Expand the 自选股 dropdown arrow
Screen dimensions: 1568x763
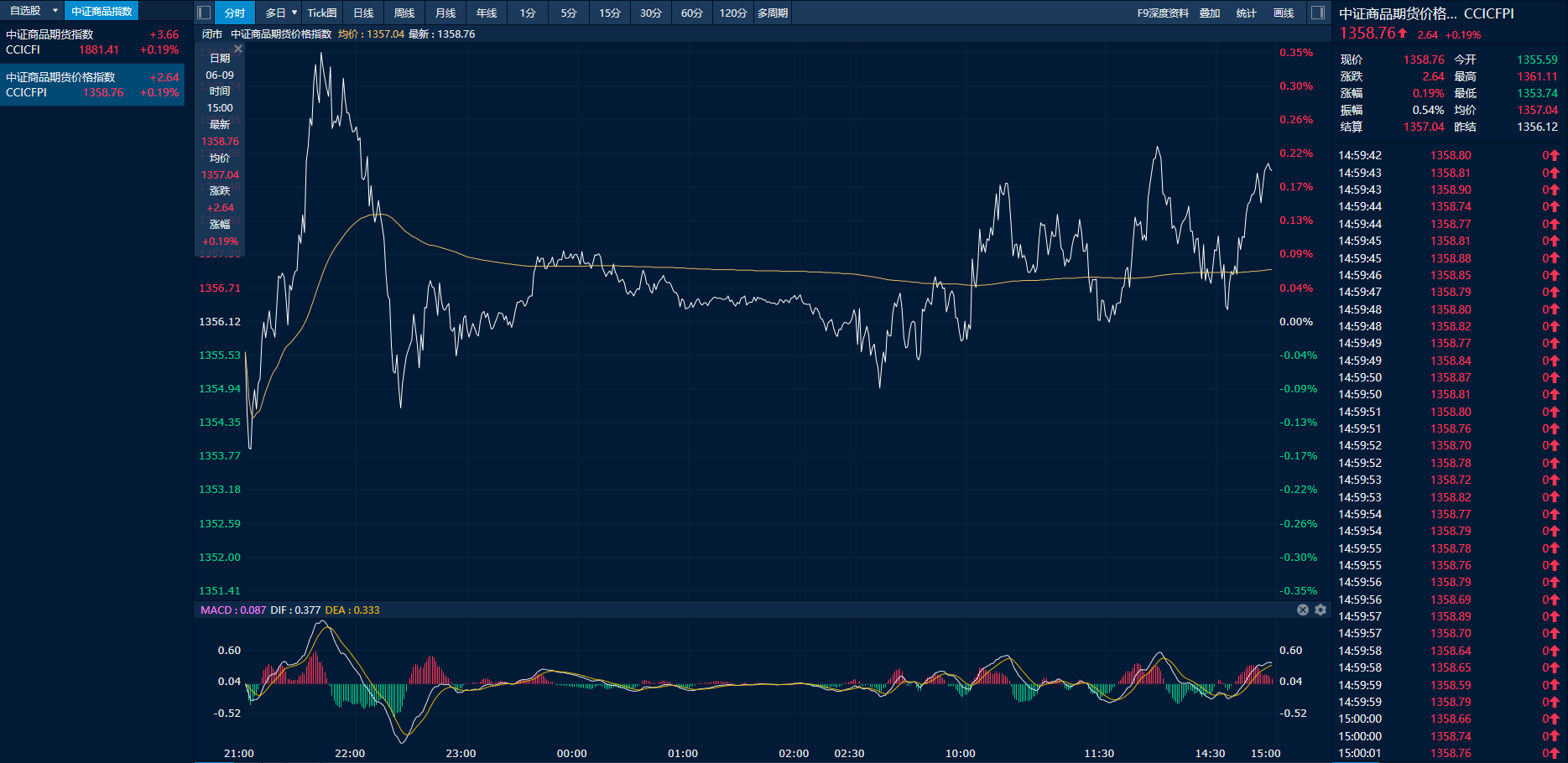55,11
